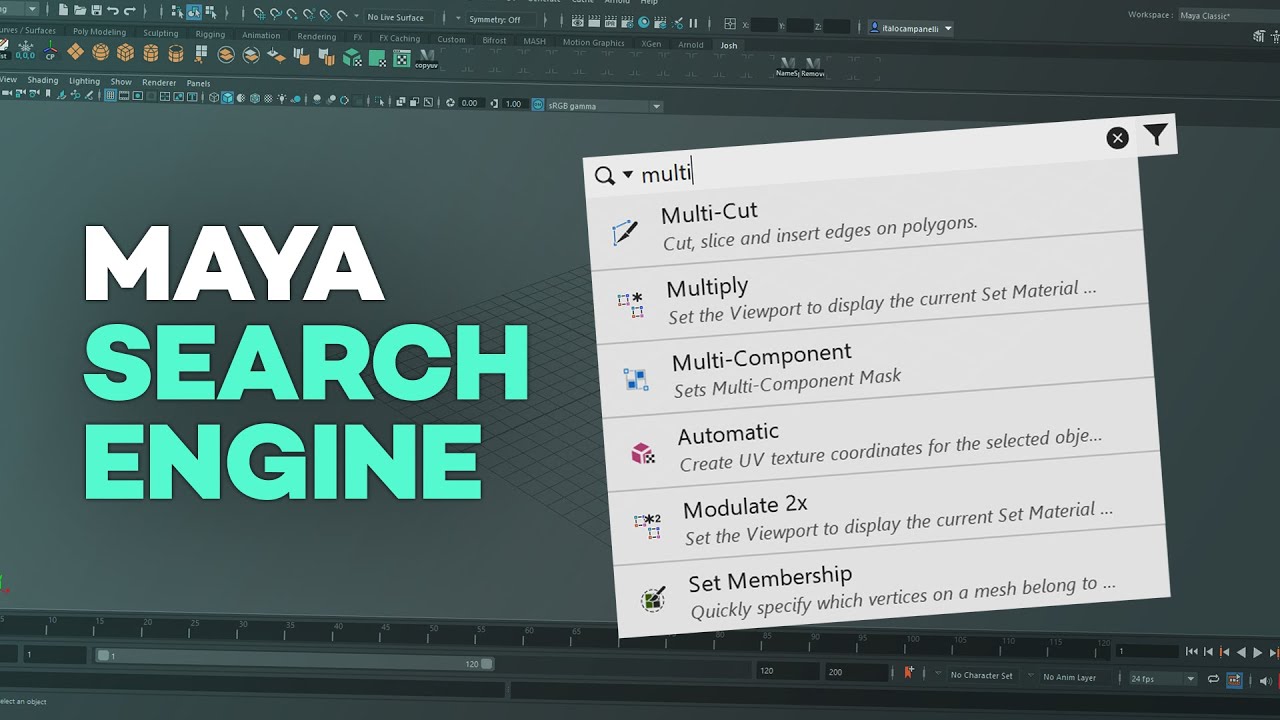Toggle the viewport grid display icon
1280x720 pixels.
[111, 96]
